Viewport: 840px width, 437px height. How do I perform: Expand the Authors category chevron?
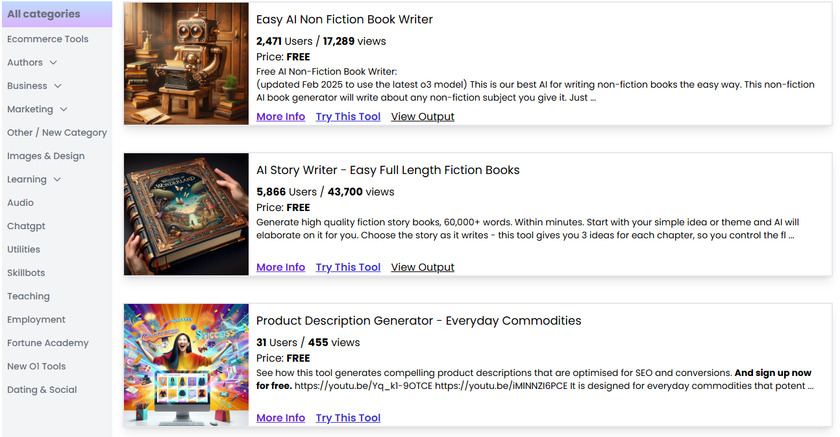click(x=56, y=63)
